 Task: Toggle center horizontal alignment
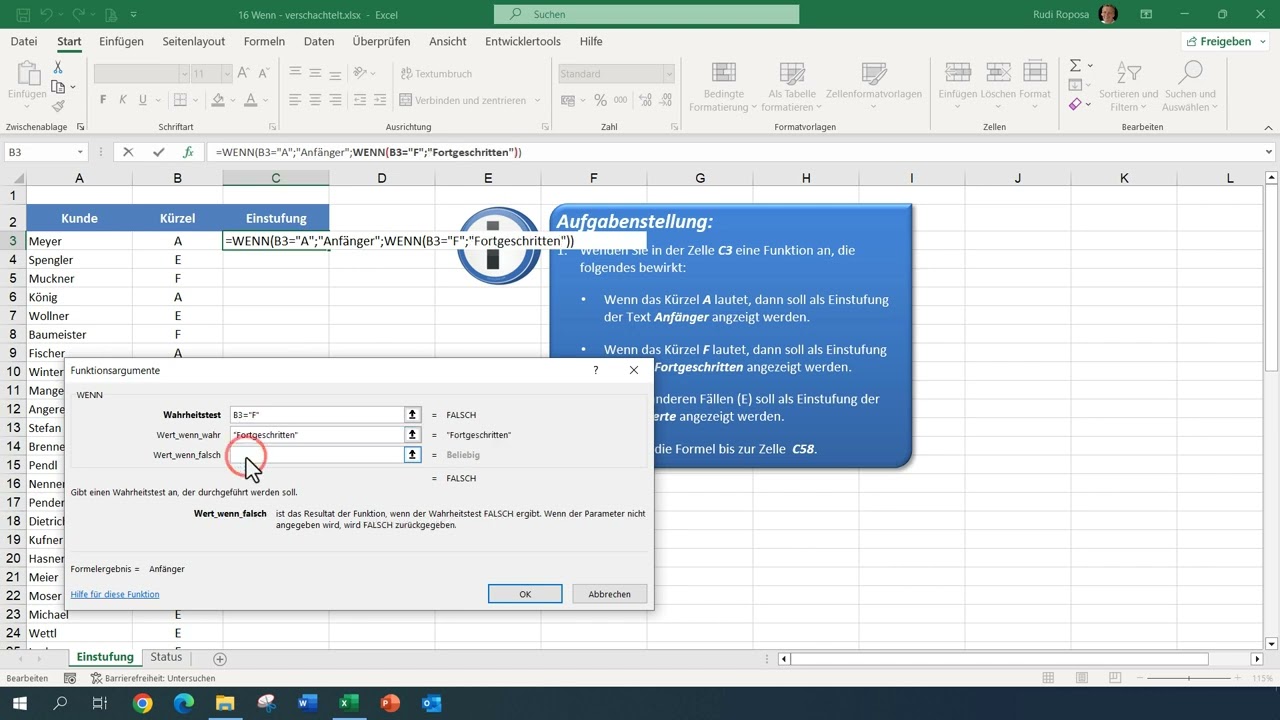(x=315, y=100)
